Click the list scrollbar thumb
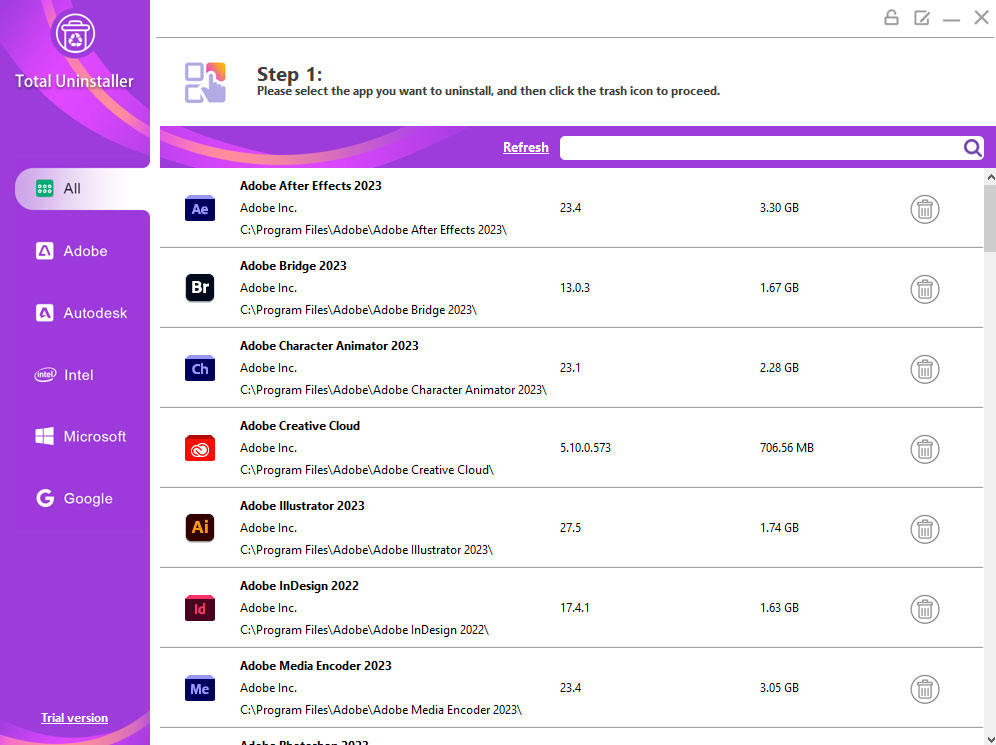The height and width of the screenshot is (745, 996). 990,219
